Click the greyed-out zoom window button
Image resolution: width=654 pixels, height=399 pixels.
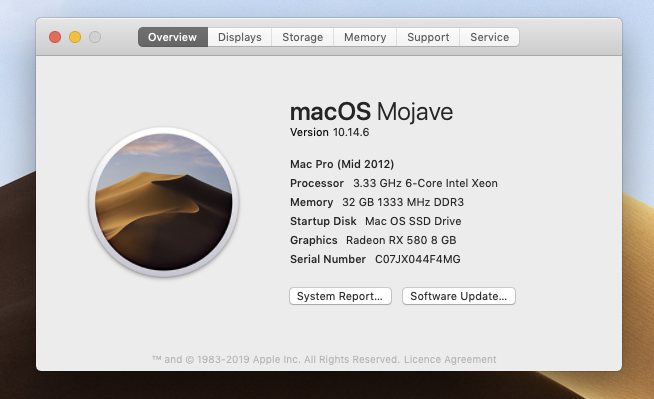tap(95, 37)
